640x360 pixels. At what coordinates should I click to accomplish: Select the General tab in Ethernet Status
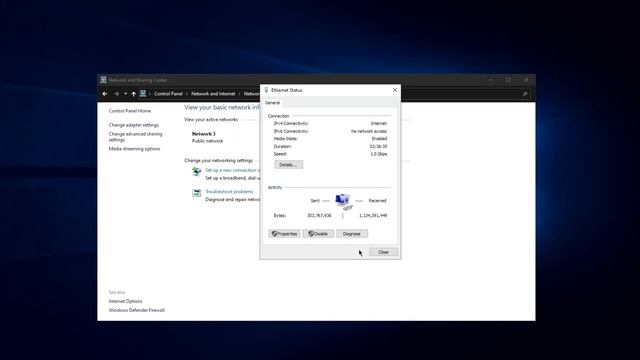273,103
